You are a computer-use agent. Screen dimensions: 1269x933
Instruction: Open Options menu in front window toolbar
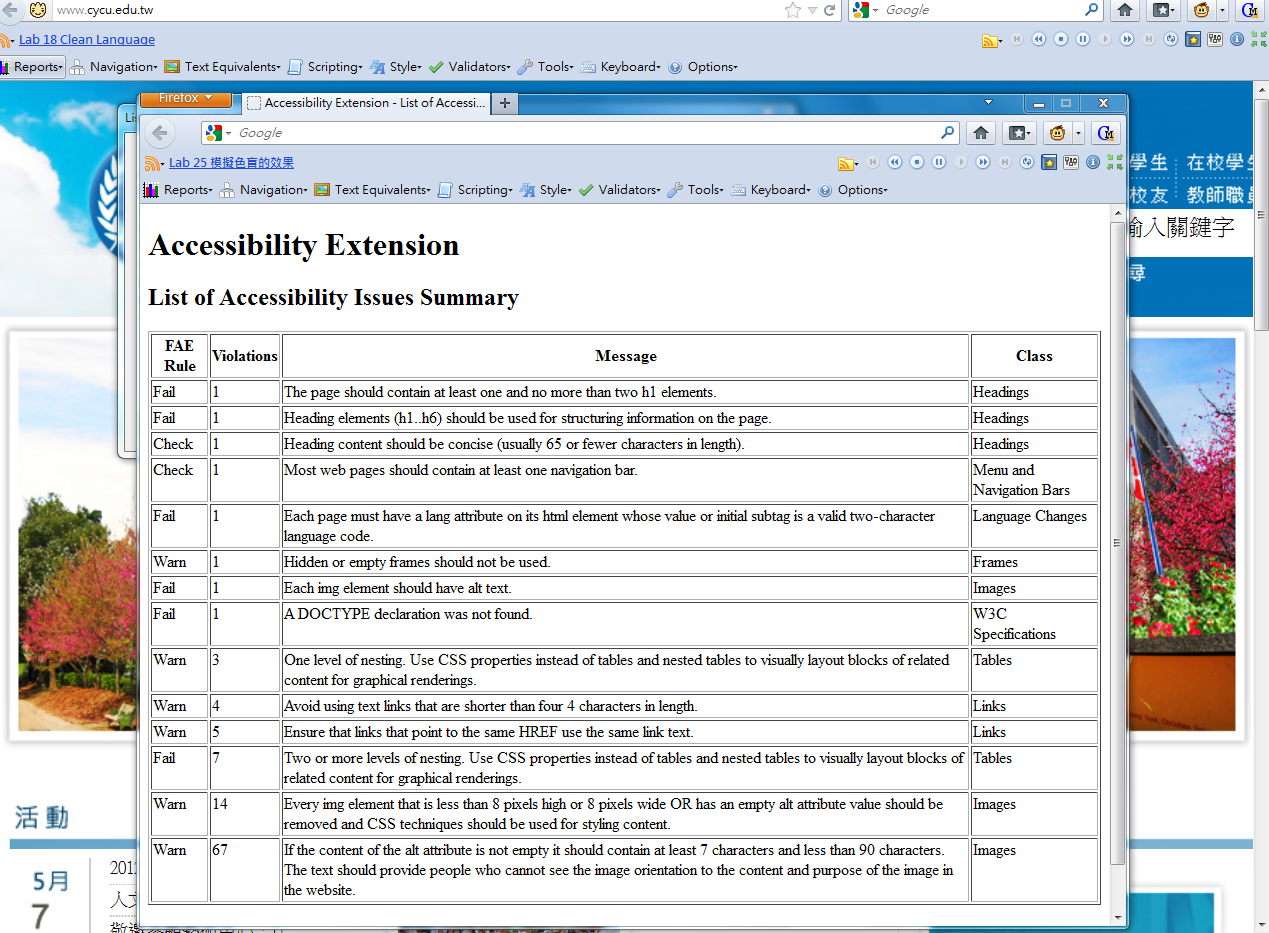pos(853,190)
